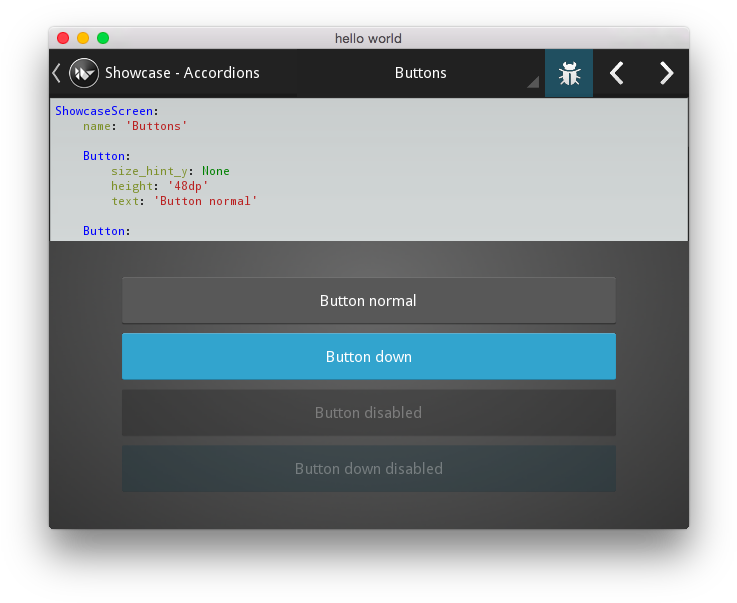
Task: Click the back chevron beside Kivy logo
Action: [57, 73]
